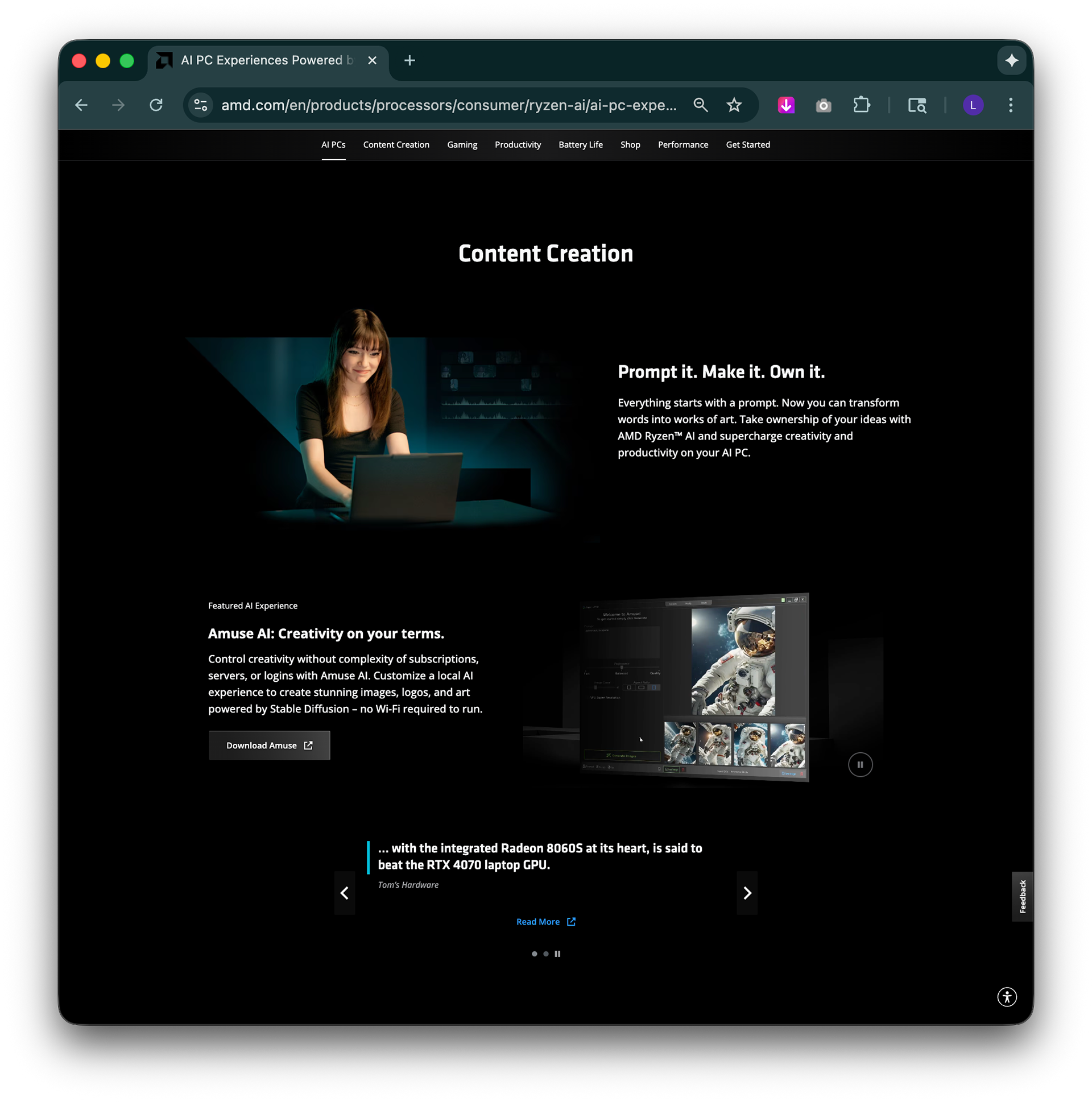Click the pink download extension icon

pos(786,105)
